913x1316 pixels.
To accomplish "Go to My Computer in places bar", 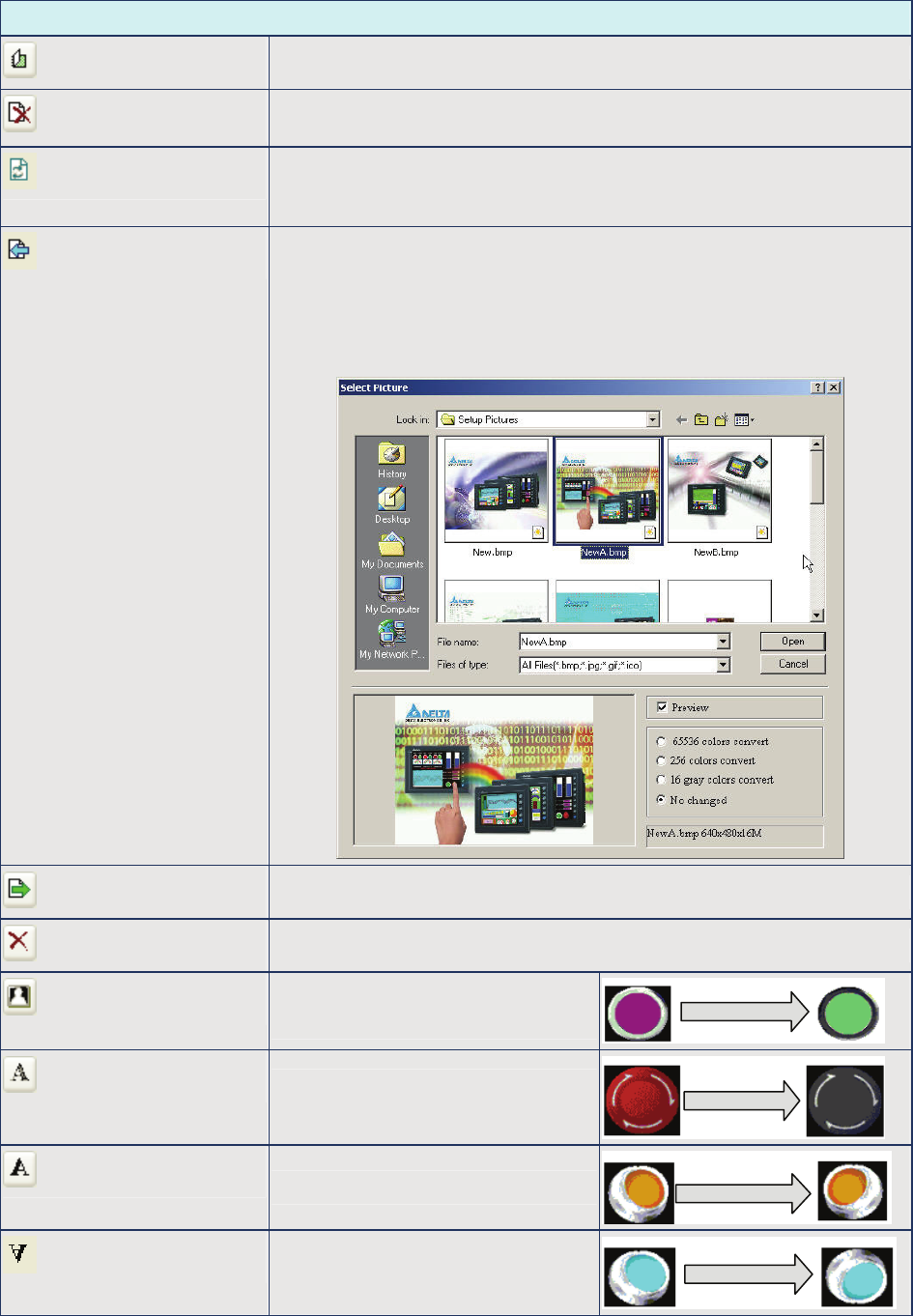I will [x=392, y=593].
